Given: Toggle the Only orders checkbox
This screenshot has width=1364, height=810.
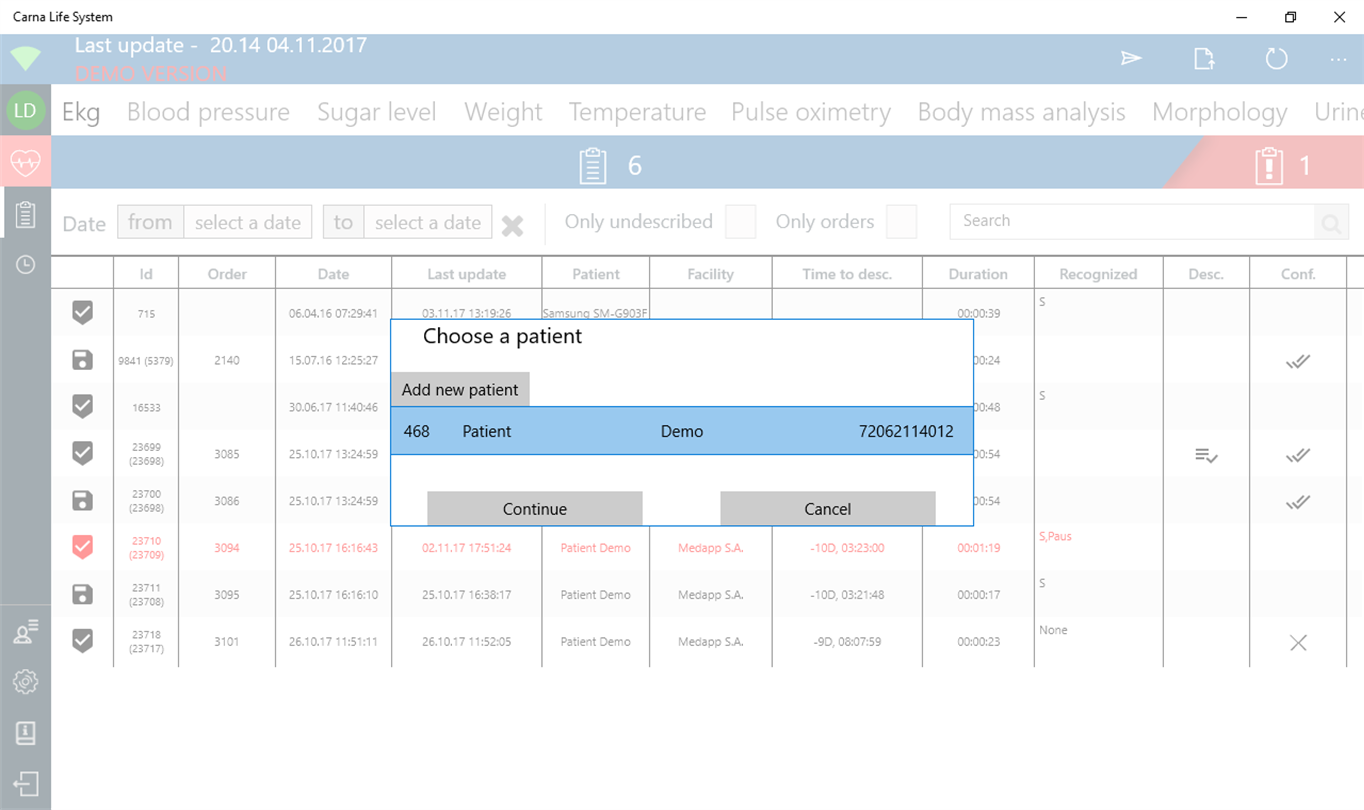Looking at the screenshot, I should click(901, 222).
